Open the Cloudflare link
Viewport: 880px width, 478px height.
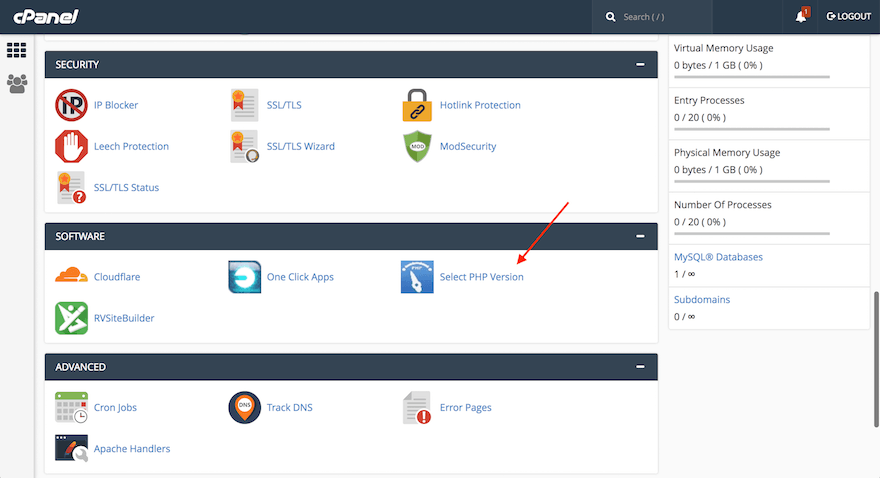coord(117,277)
